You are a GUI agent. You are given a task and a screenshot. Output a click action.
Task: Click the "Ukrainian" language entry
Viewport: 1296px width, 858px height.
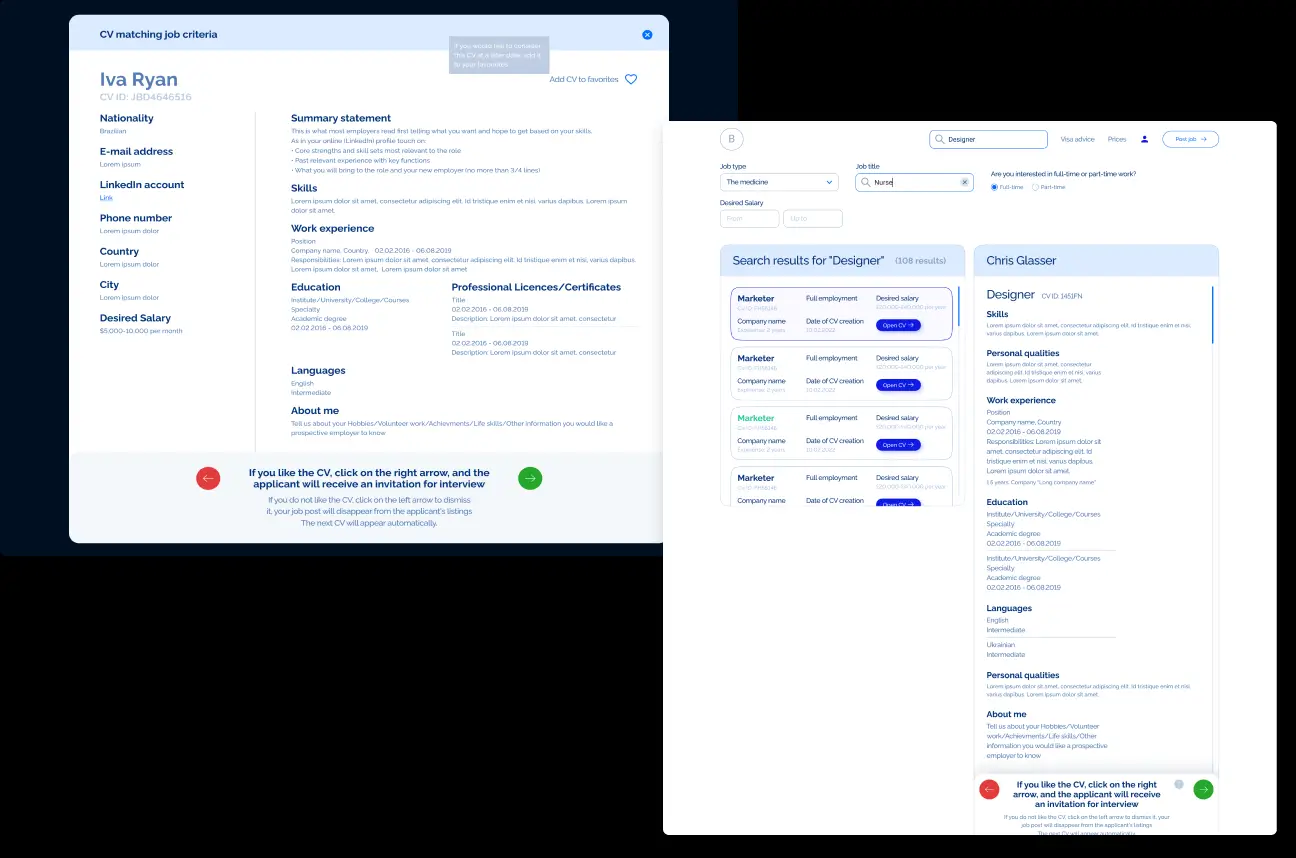pyautogui.click(x=1001, y=645)
